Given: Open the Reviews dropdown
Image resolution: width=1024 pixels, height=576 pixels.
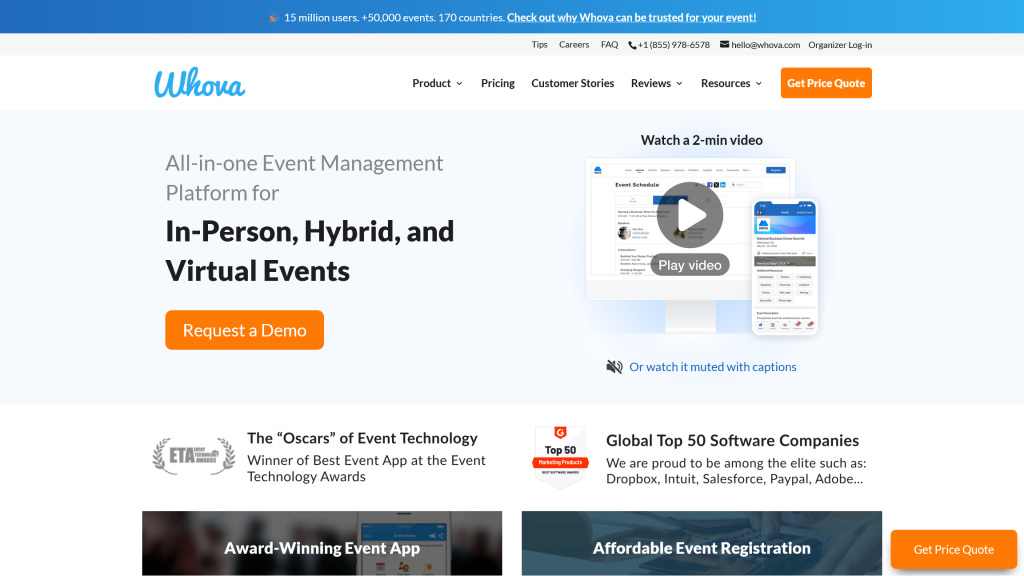Looking at the screenshot, I should click(x=656, y=83).
